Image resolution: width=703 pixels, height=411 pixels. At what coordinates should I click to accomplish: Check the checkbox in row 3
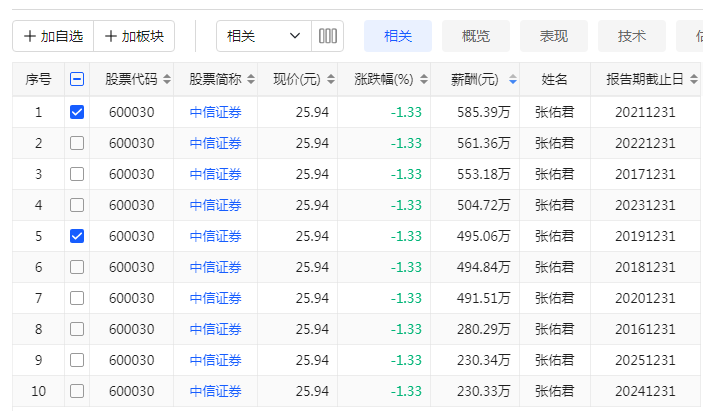77,174
